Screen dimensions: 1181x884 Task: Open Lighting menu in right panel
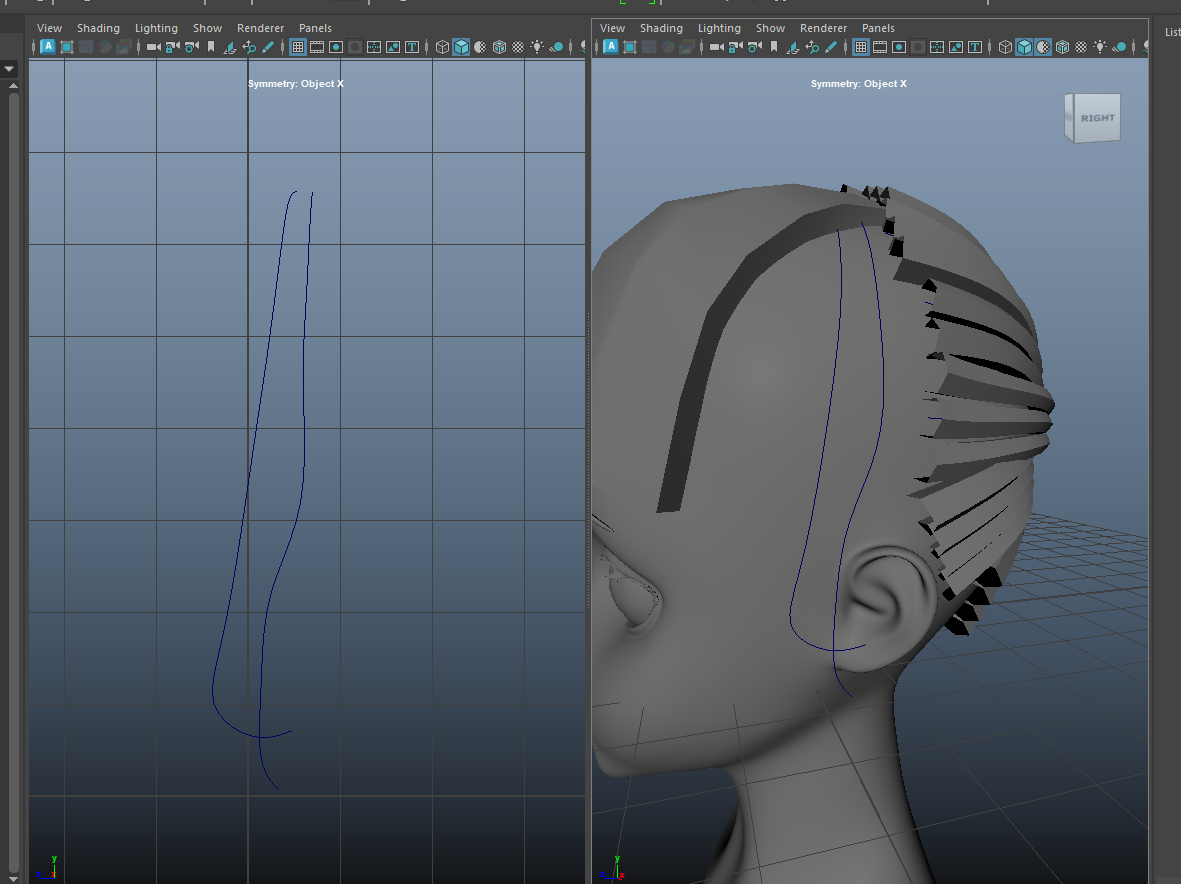tap(719, 28)
